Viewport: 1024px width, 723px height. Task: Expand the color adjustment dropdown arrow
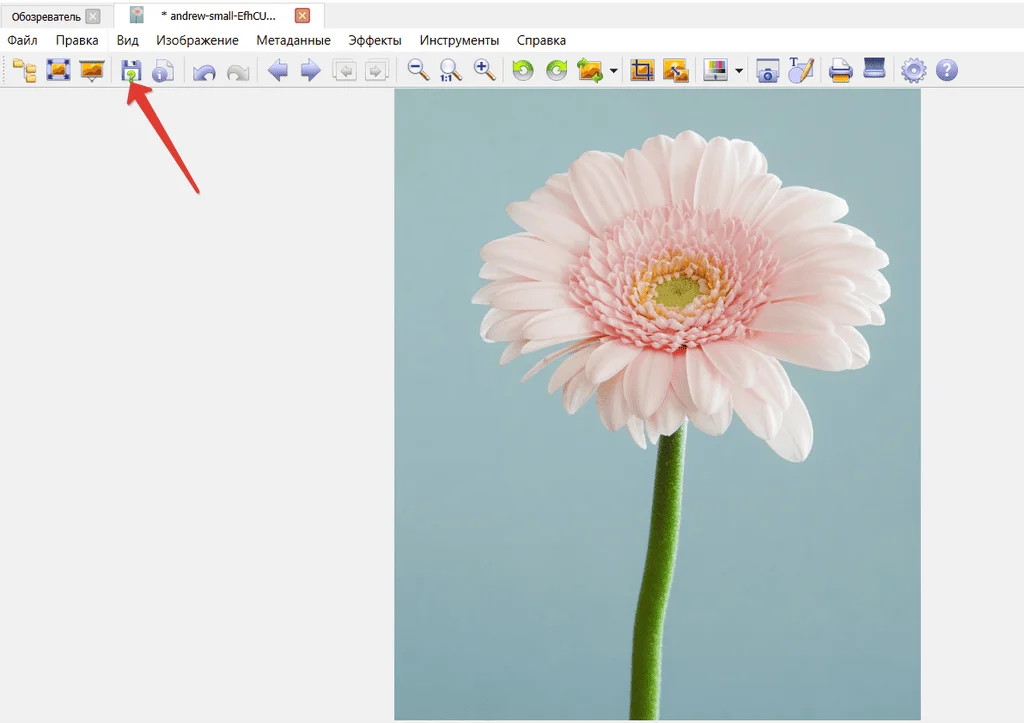(x=738, y=71)
